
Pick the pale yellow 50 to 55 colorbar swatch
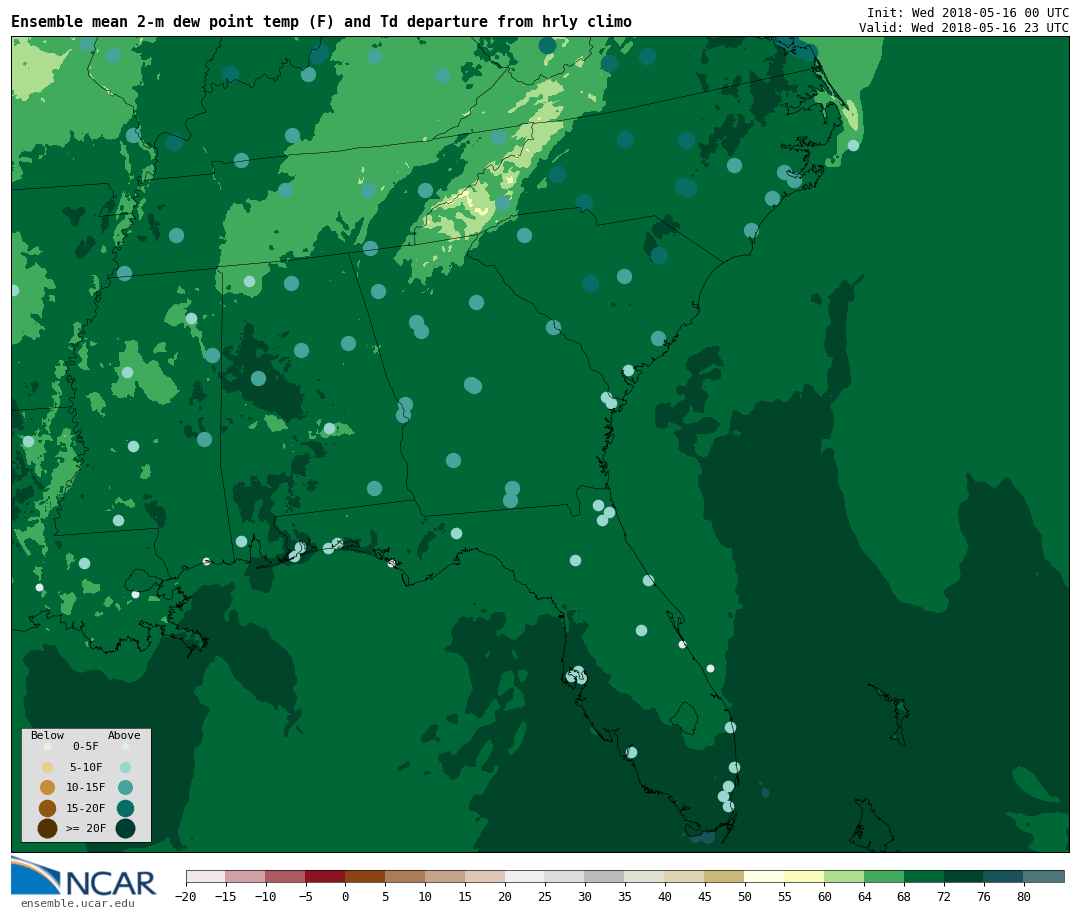pyautogui.click(x=764, y=876)
